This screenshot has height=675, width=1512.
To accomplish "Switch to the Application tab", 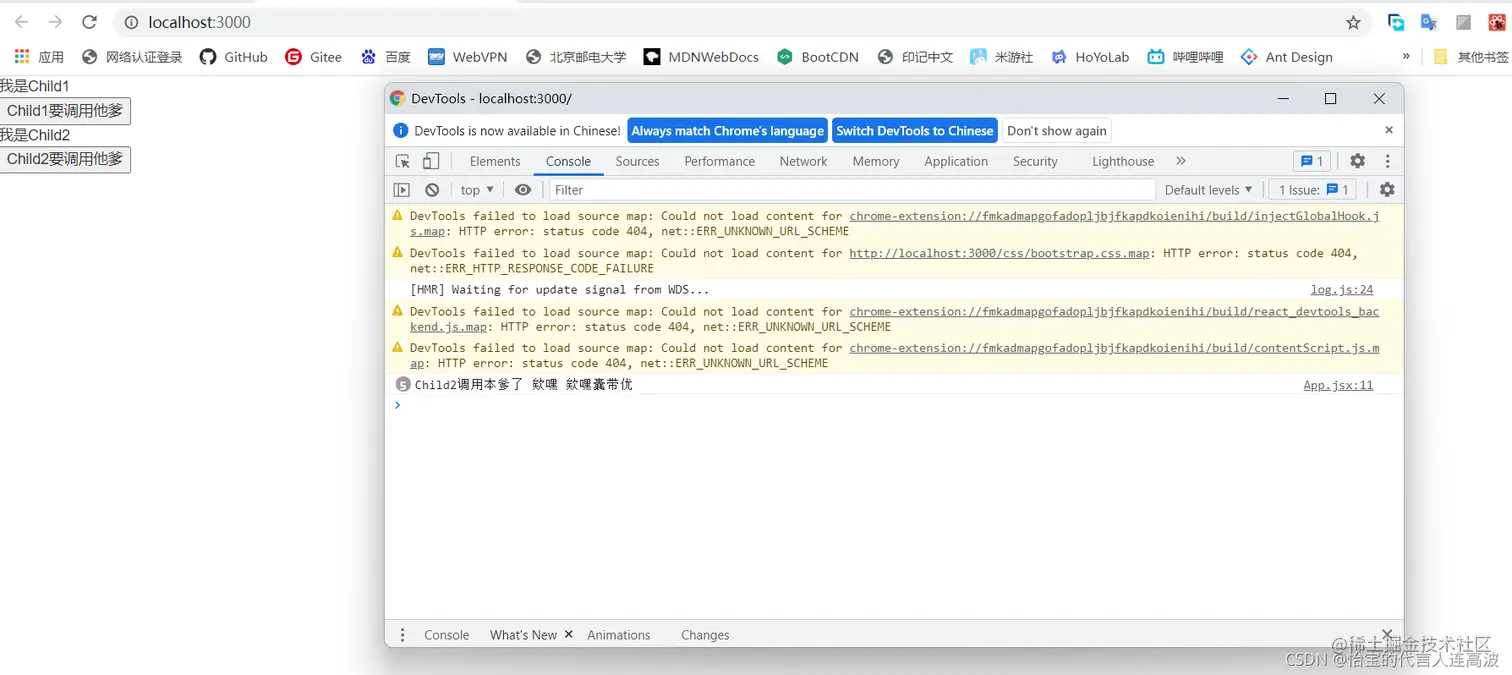I will [x=956, y=161].
